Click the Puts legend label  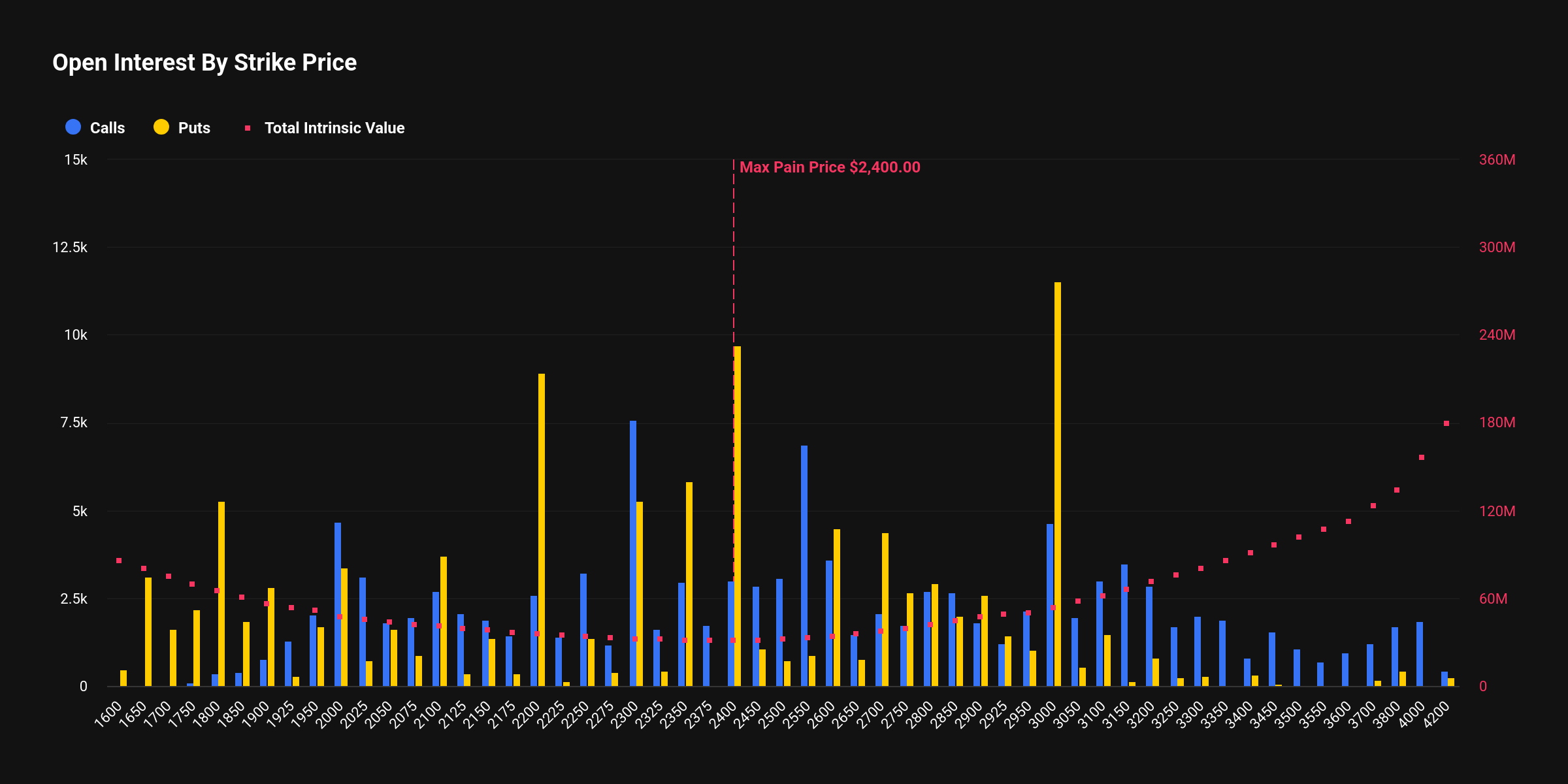pos(194,128)
